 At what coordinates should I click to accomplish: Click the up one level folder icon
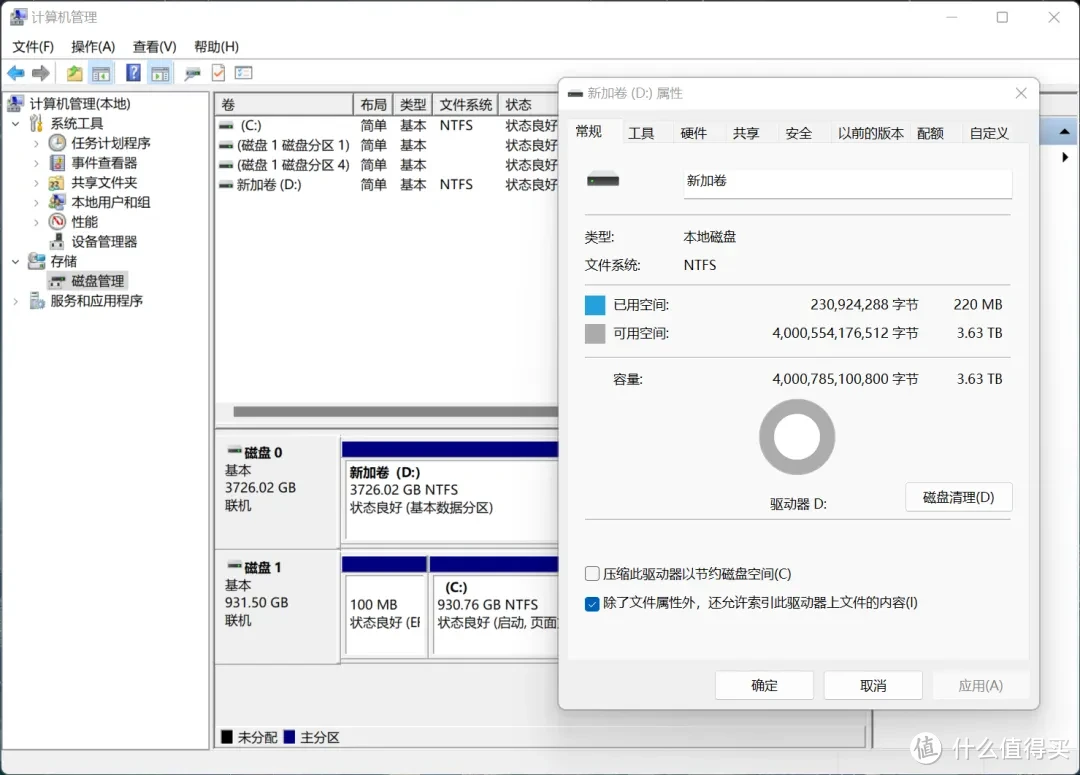pyautogui.click(x=73, y=72)
